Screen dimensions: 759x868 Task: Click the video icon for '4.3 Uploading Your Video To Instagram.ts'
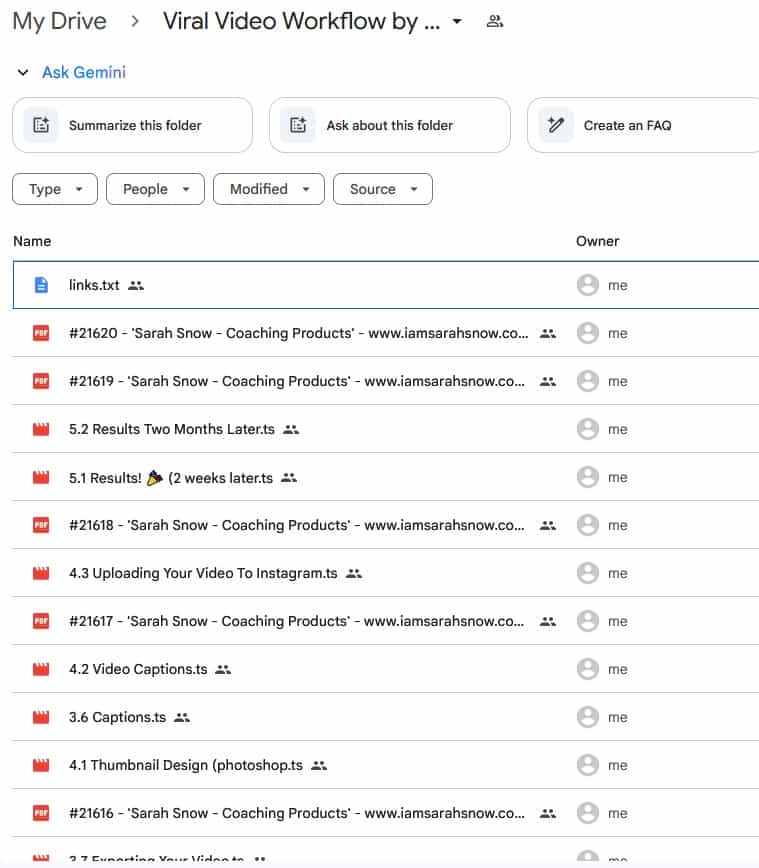pos(39,572)
